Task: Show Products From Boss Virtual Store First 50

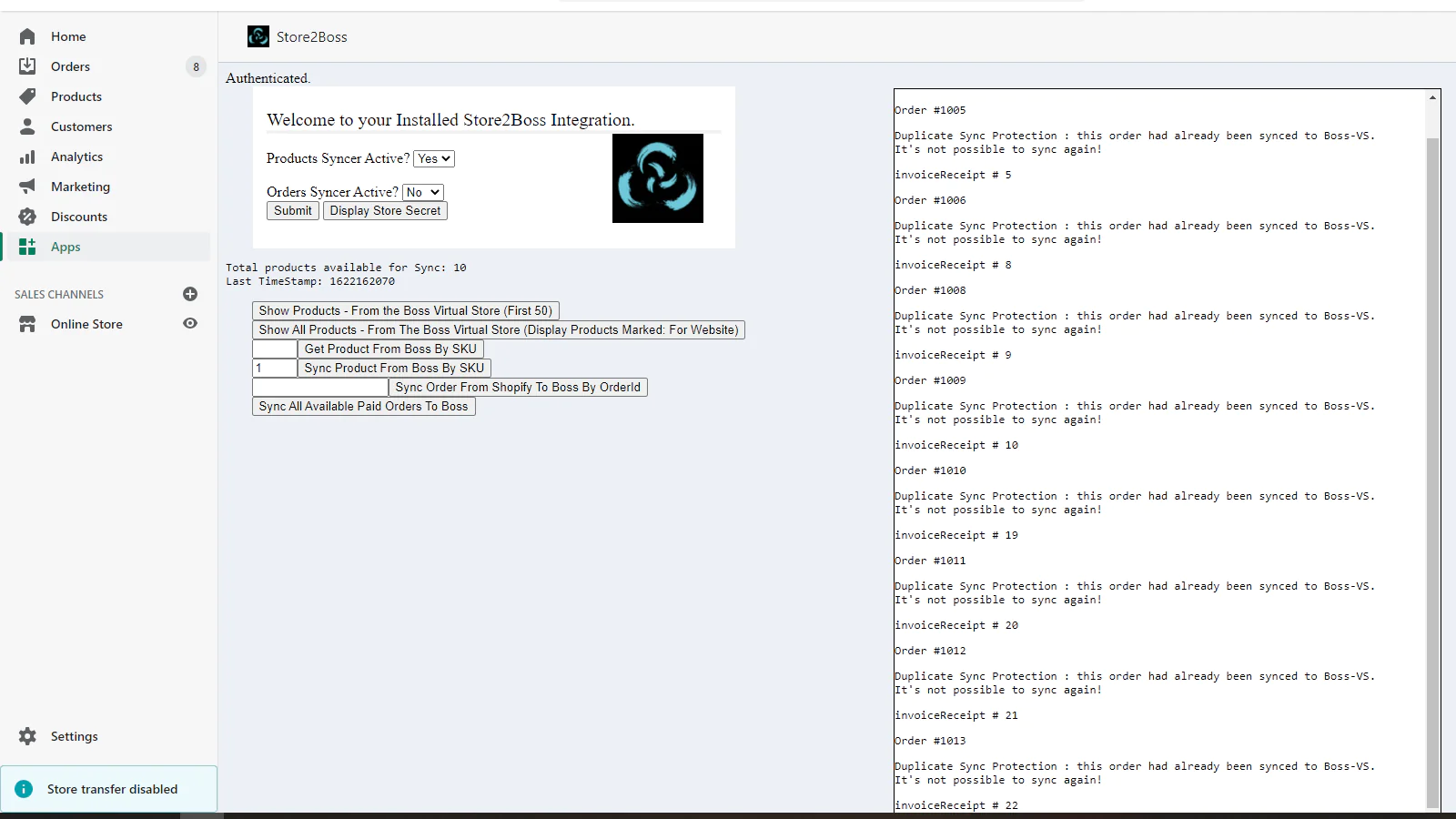Action: pyautogui.click(x=406, y=310)
